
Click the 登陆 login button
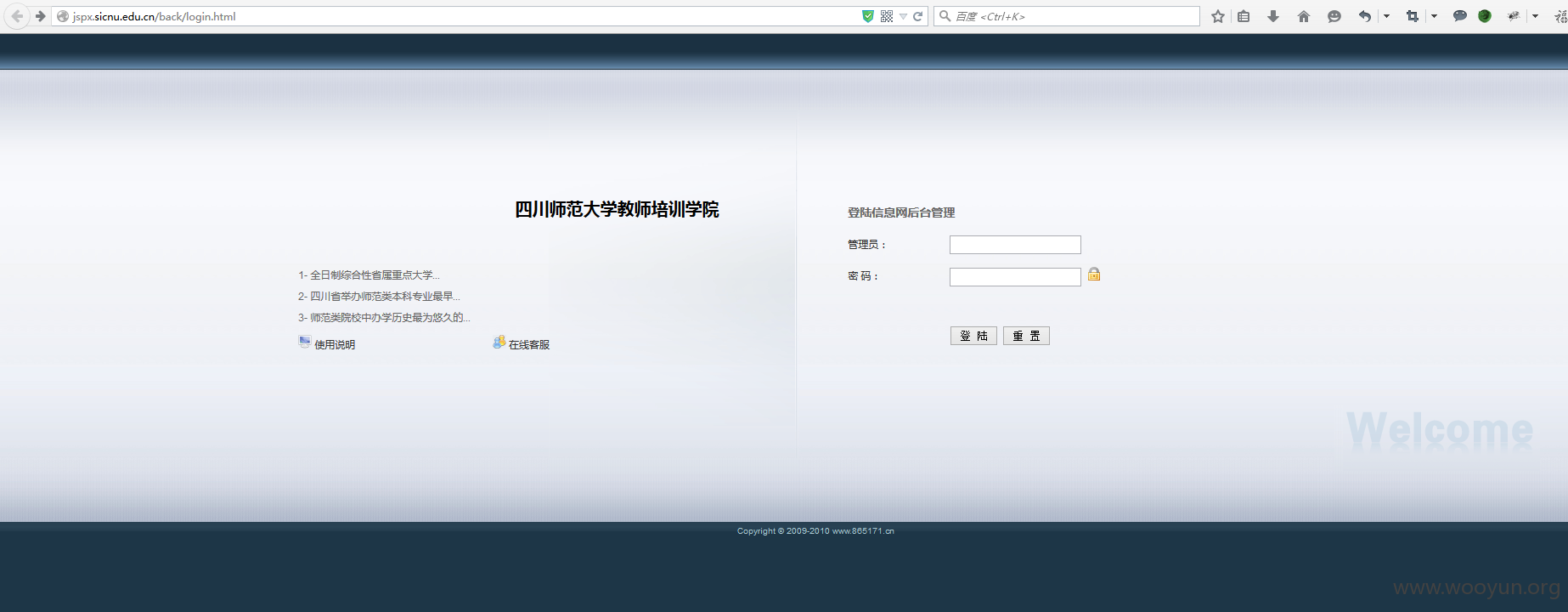973,336
